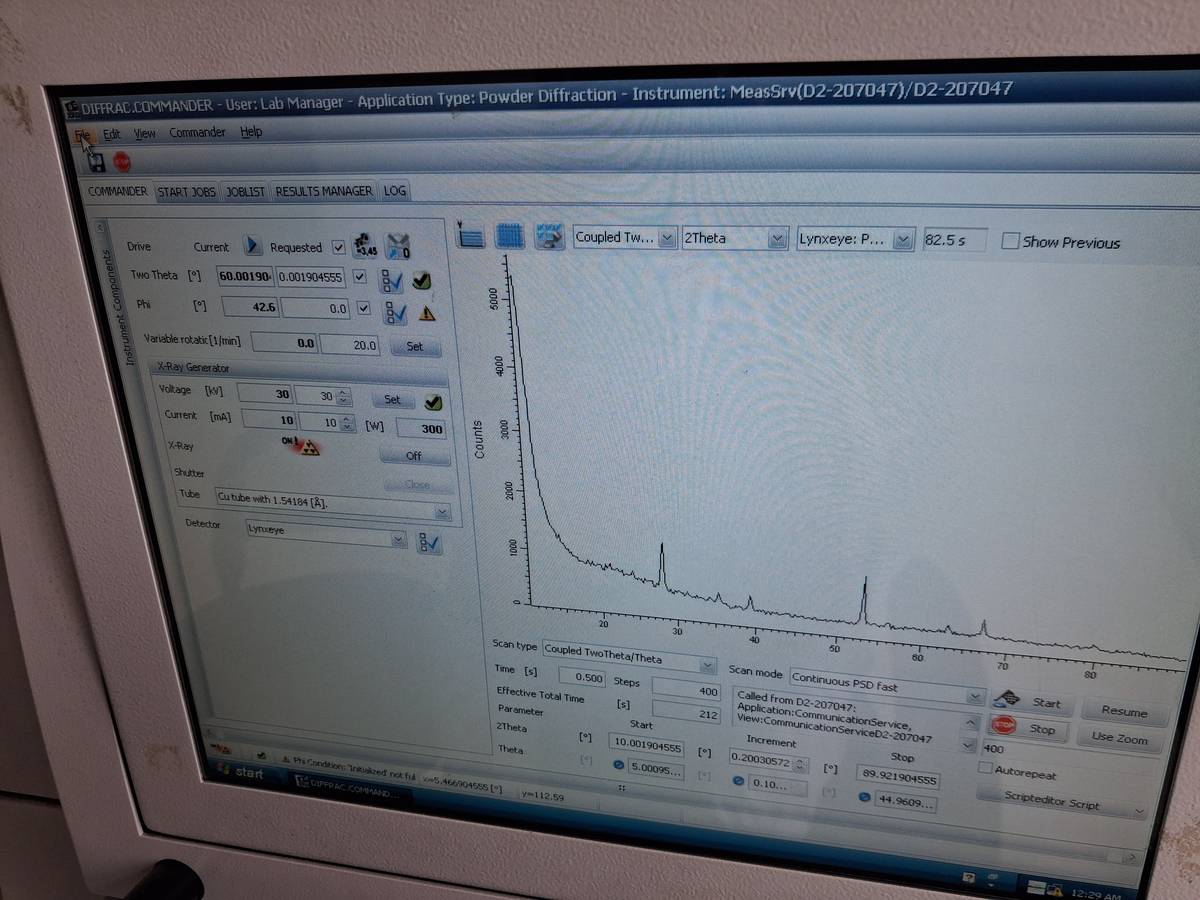Open the Commander menu
Screen dimensions: 1200x900
(x=197, y=132)
